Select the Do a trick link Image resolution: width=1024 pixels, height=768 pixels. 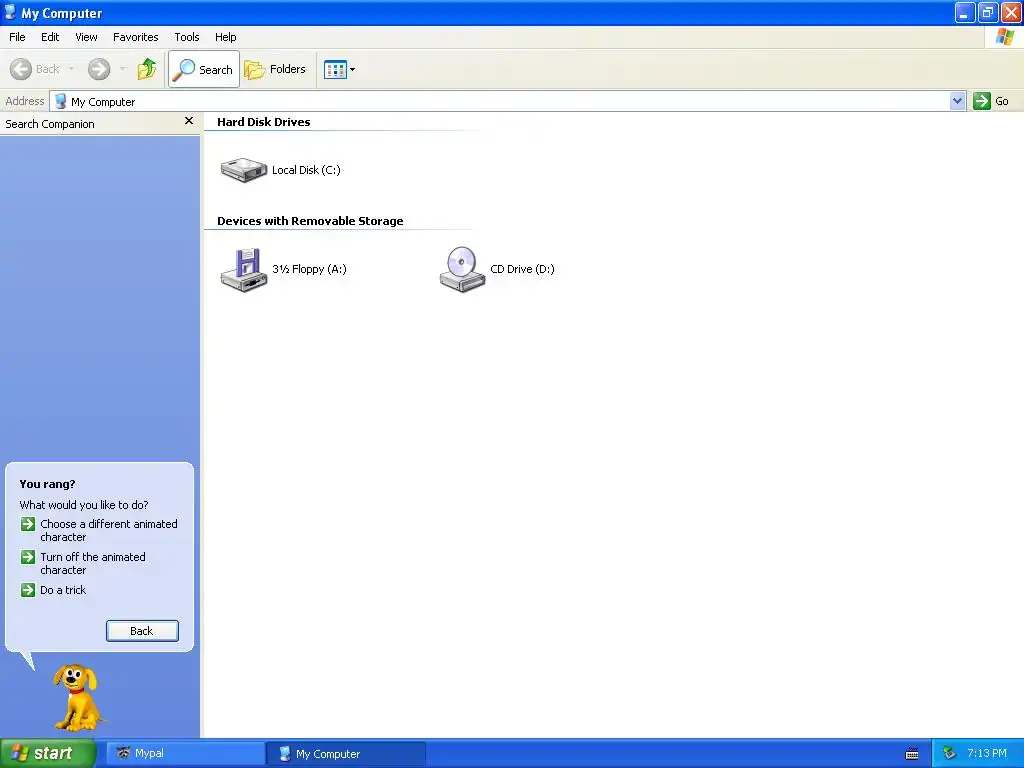click(x=63, y=590)
